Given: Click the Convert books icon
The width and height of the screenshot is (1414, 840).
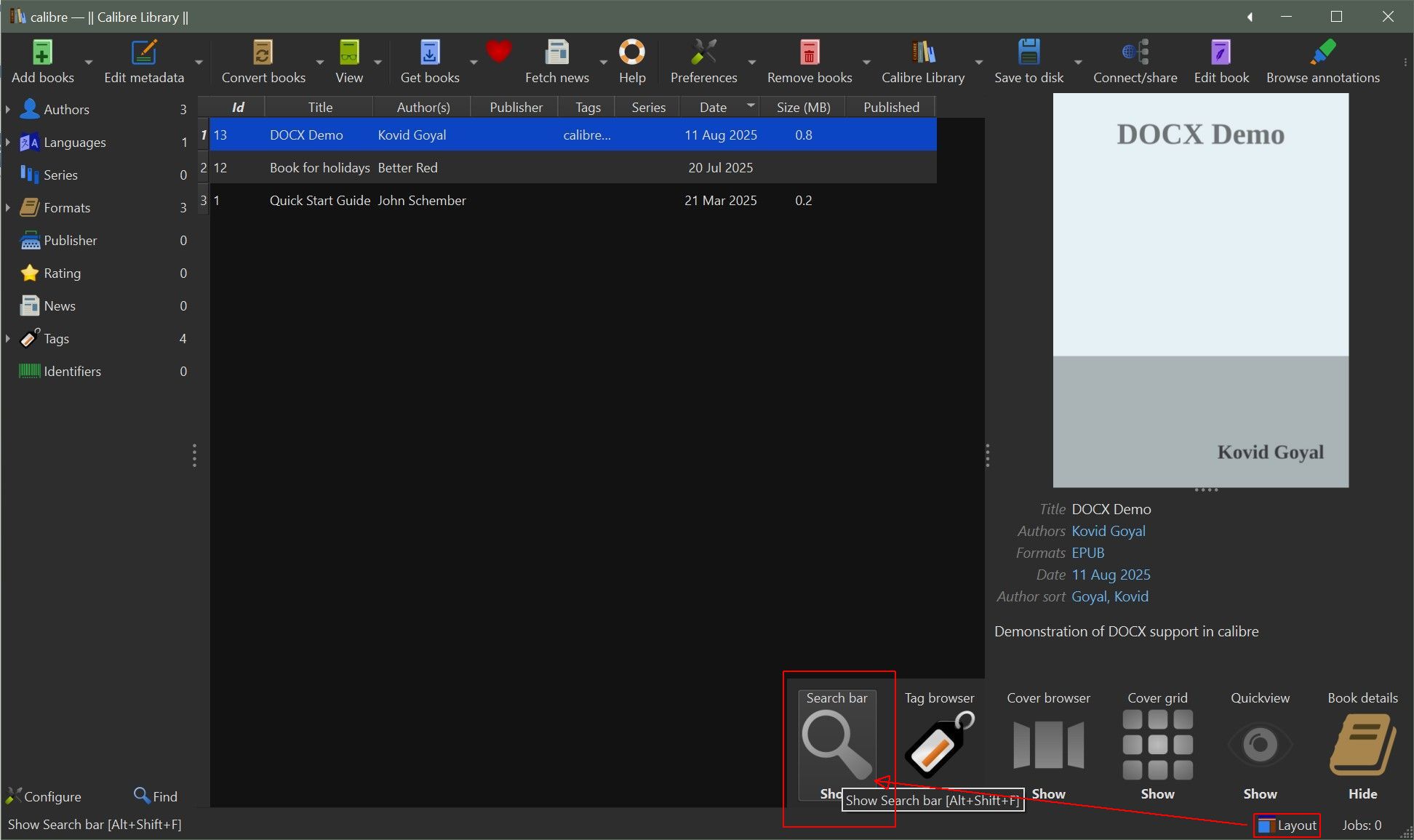Looking at the screenshot, I should (263, 53).
